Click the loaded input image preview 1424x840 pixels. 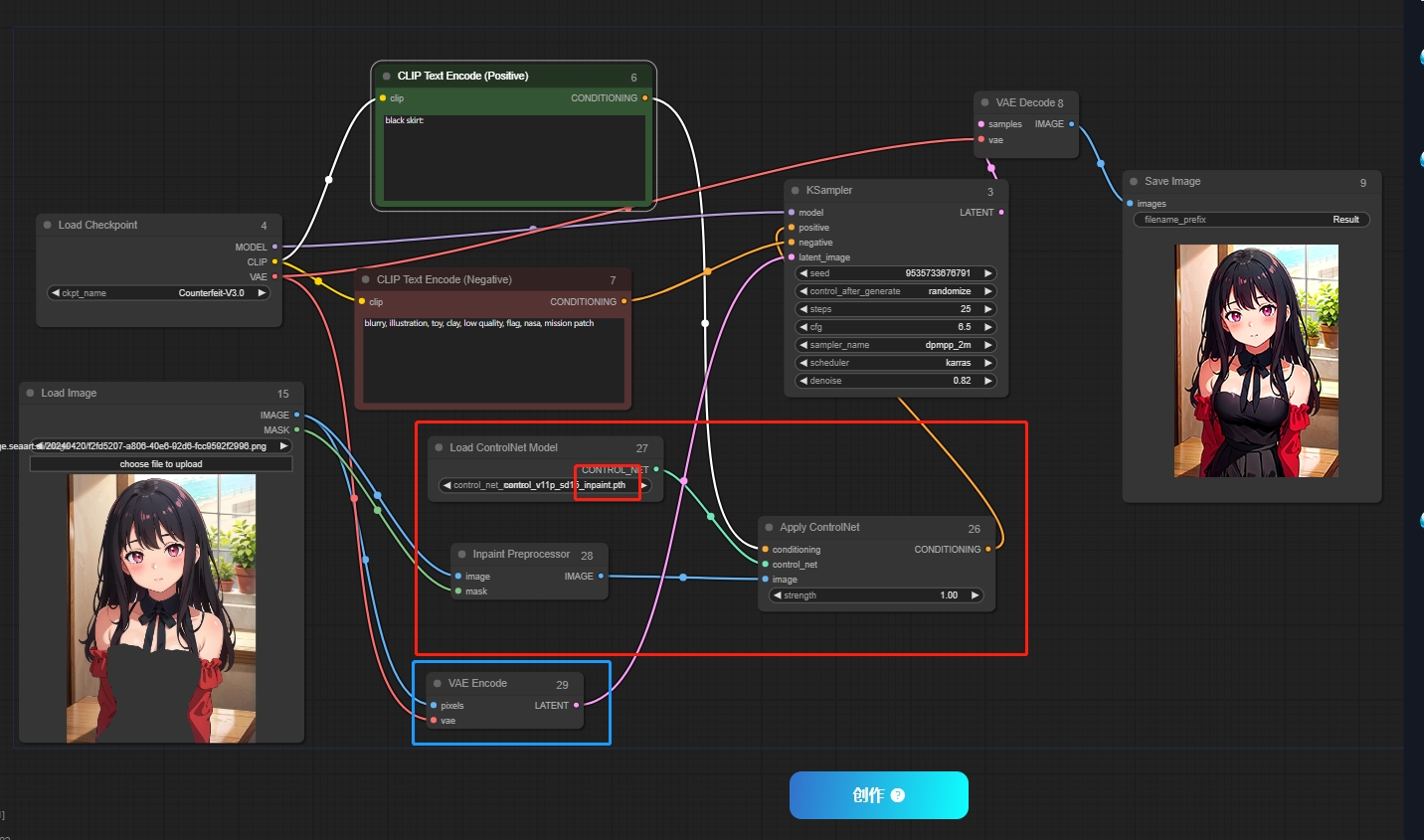coord(161,607)
